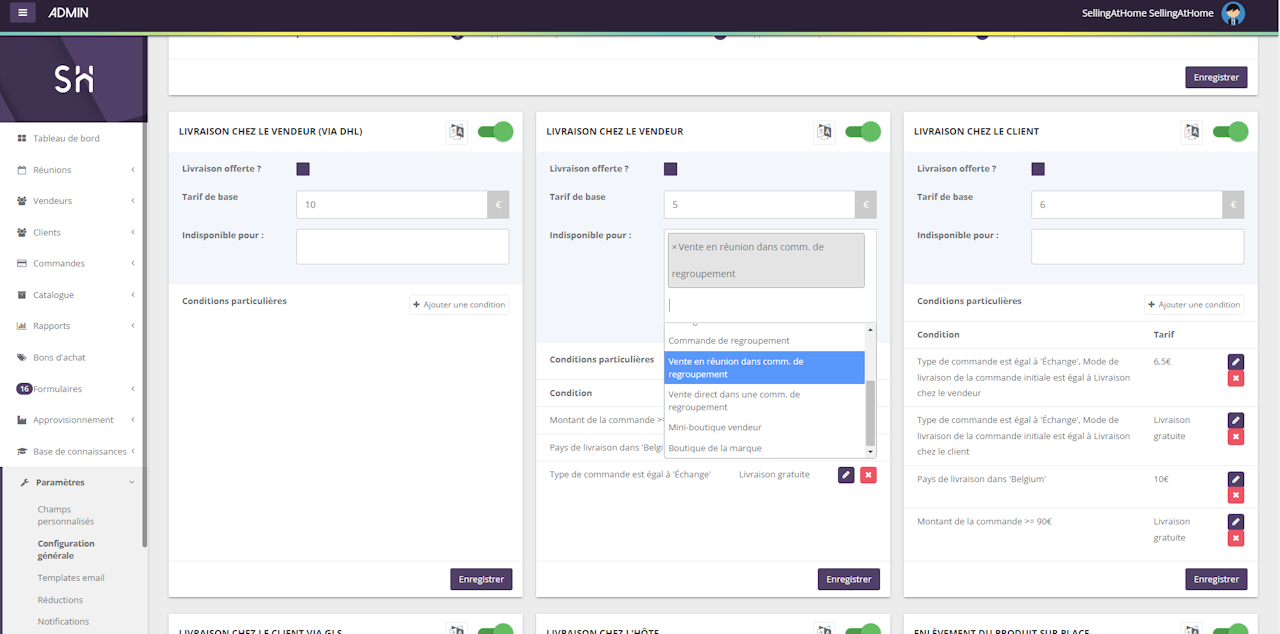The image size is (1280, 634).
Task: Check 'Livraison offerte' in Livraison chez le client
Action: (x=1038, y=169)
